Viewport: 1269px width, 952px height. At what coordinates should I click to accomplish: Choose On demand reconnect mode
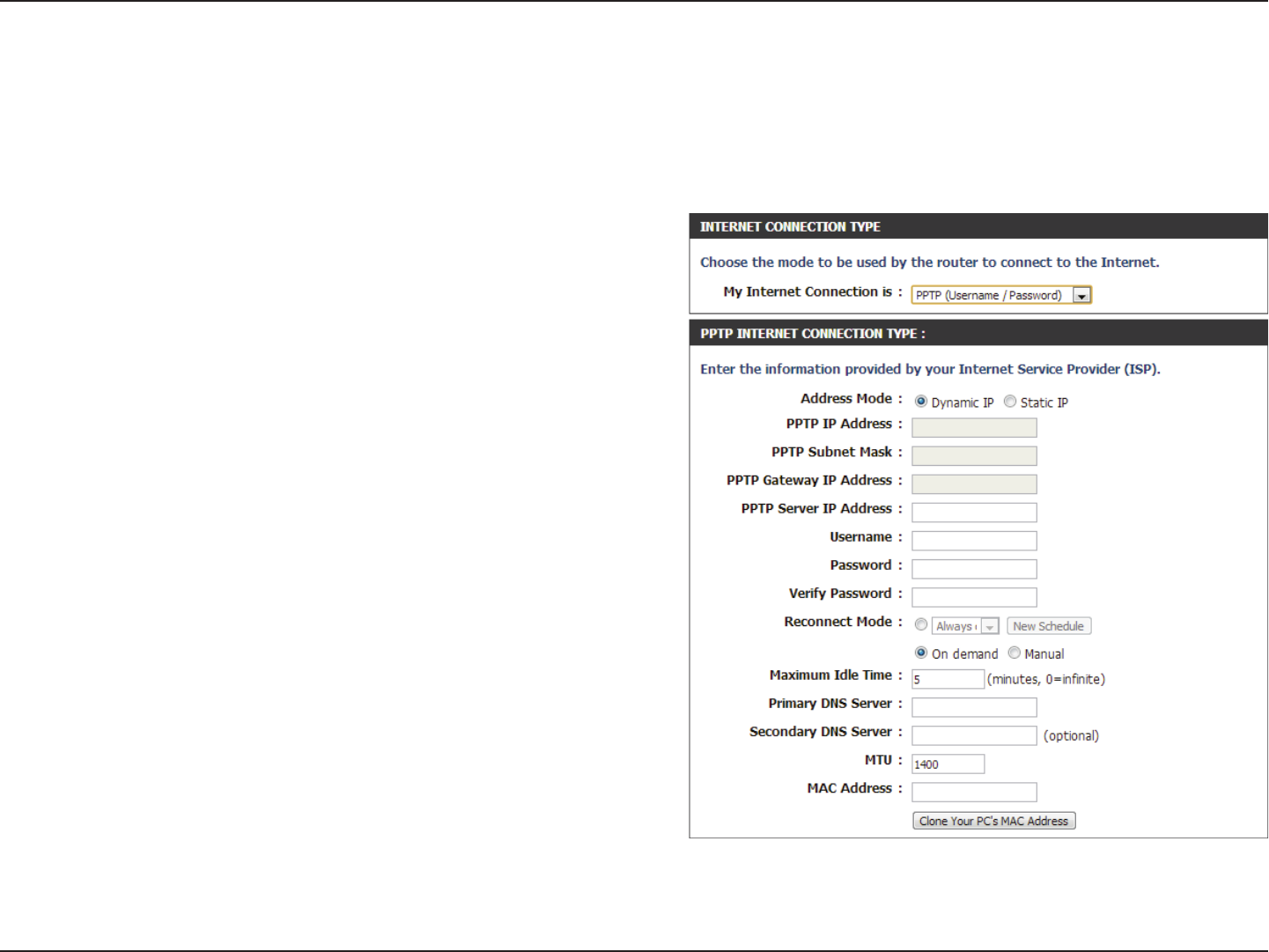coord(921,653)
